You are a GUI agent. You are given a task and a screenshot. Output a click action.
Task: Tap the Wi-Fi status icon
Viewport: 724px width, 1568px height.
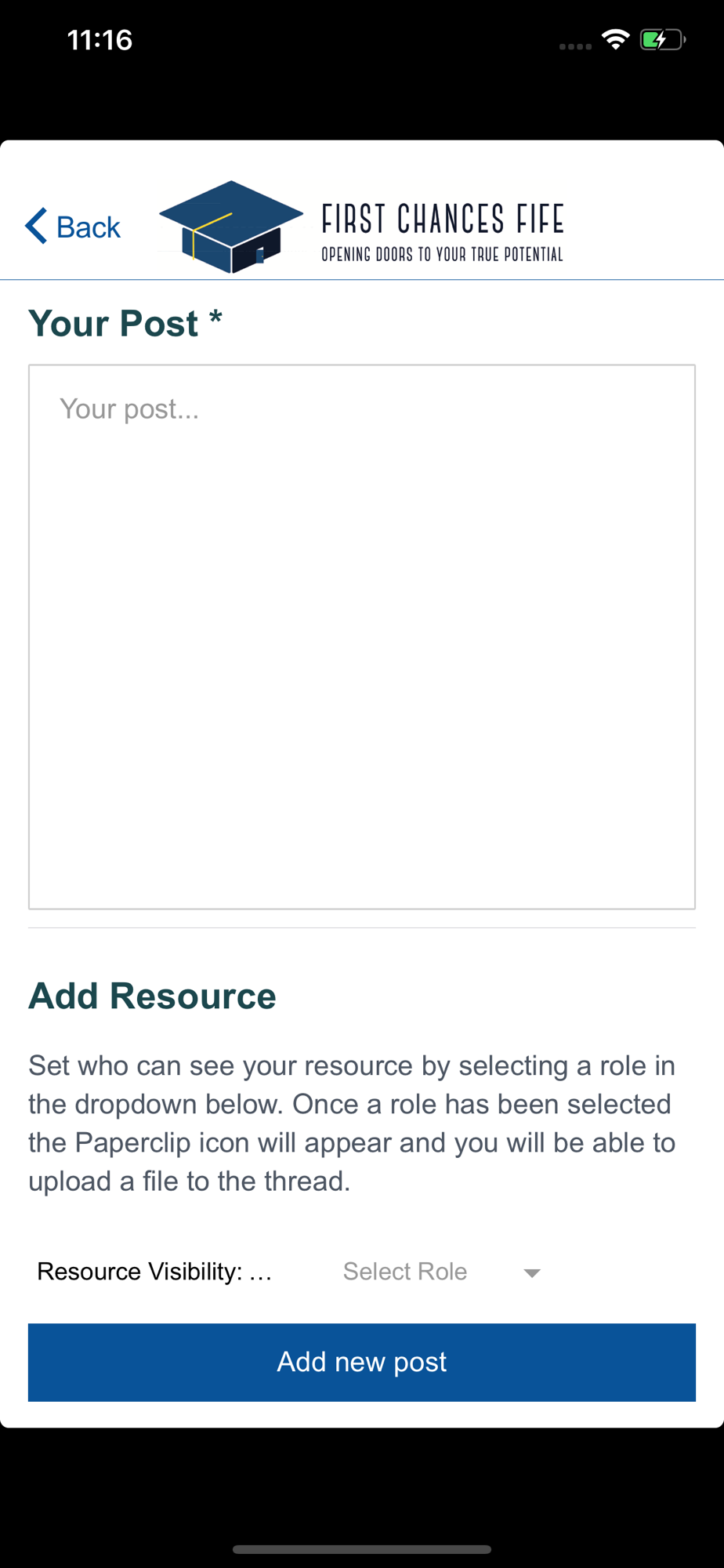tap(616, 39)
